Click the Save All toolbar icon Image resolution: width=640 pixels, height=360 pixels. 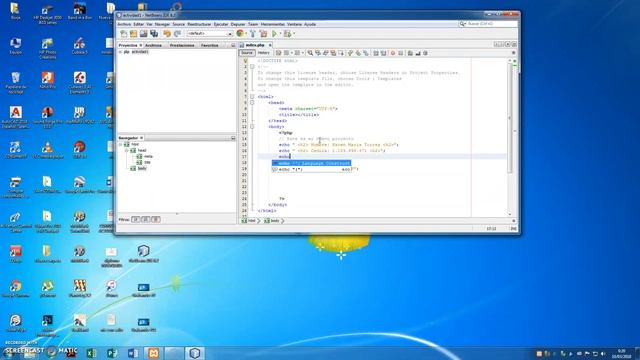point(154,34)
